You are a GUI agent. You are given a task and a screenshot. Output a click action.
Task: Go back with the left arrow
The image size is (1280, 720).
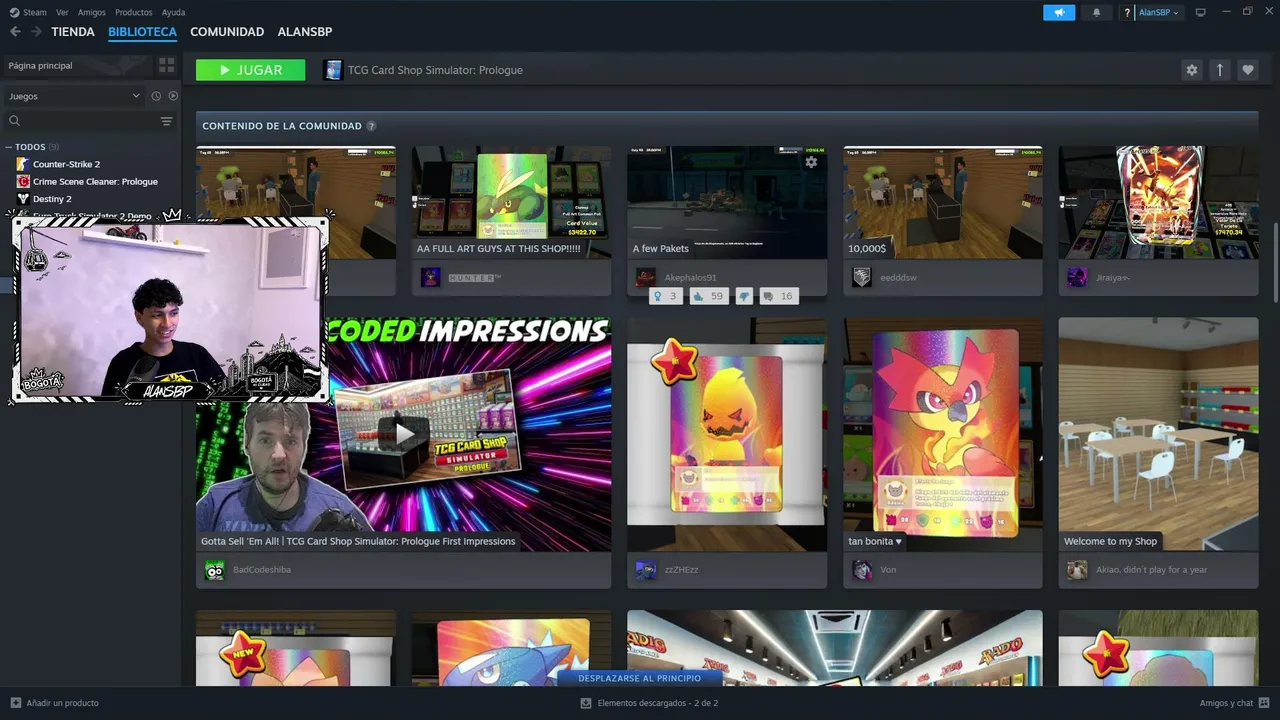click(15, 32)
